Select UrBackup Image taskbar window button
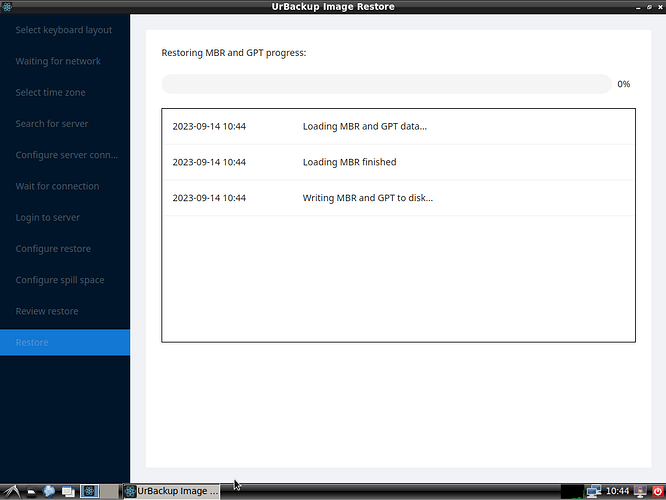This screenshot has height=500, width=666. [x=172, y=491]
